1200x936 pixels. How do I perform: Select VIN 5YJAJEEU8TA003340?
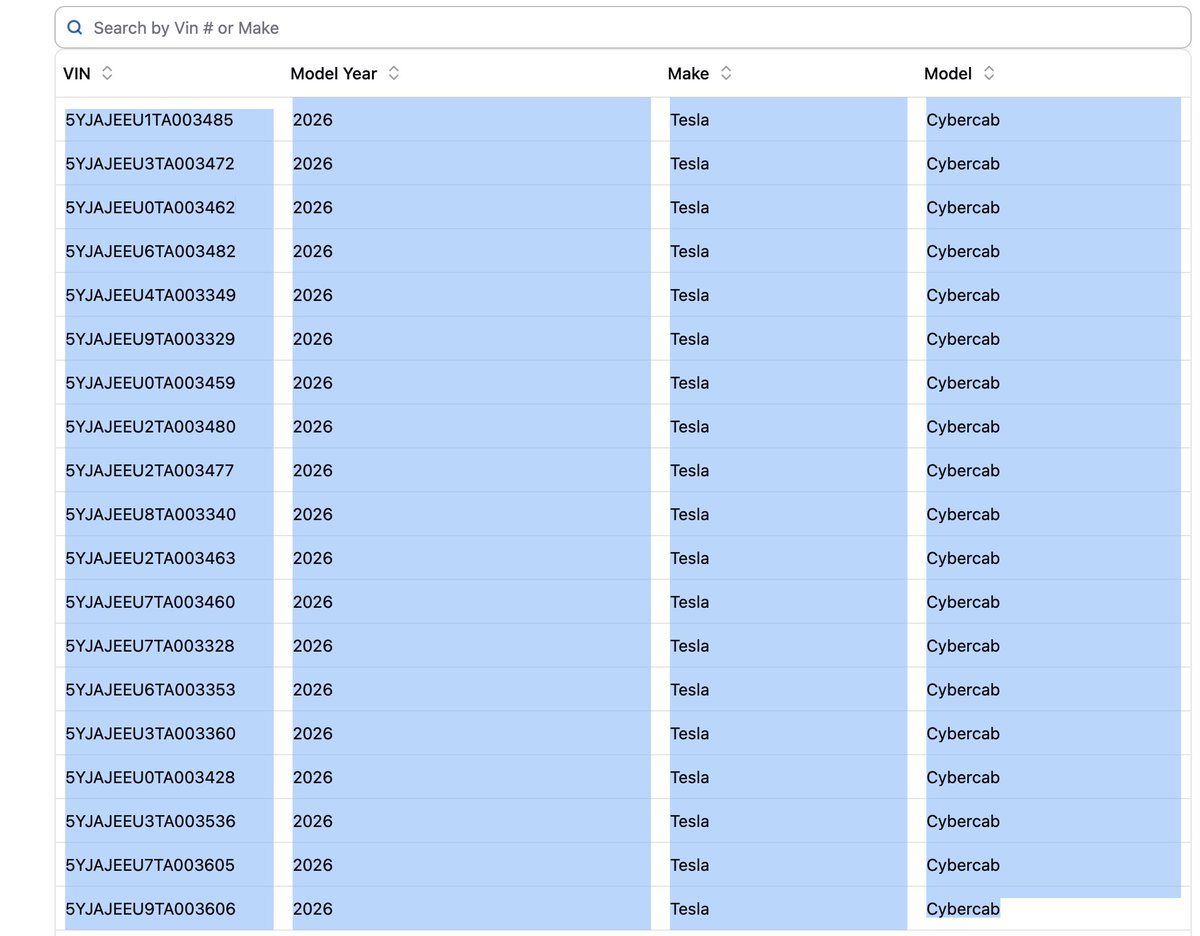tap(150, 515)
